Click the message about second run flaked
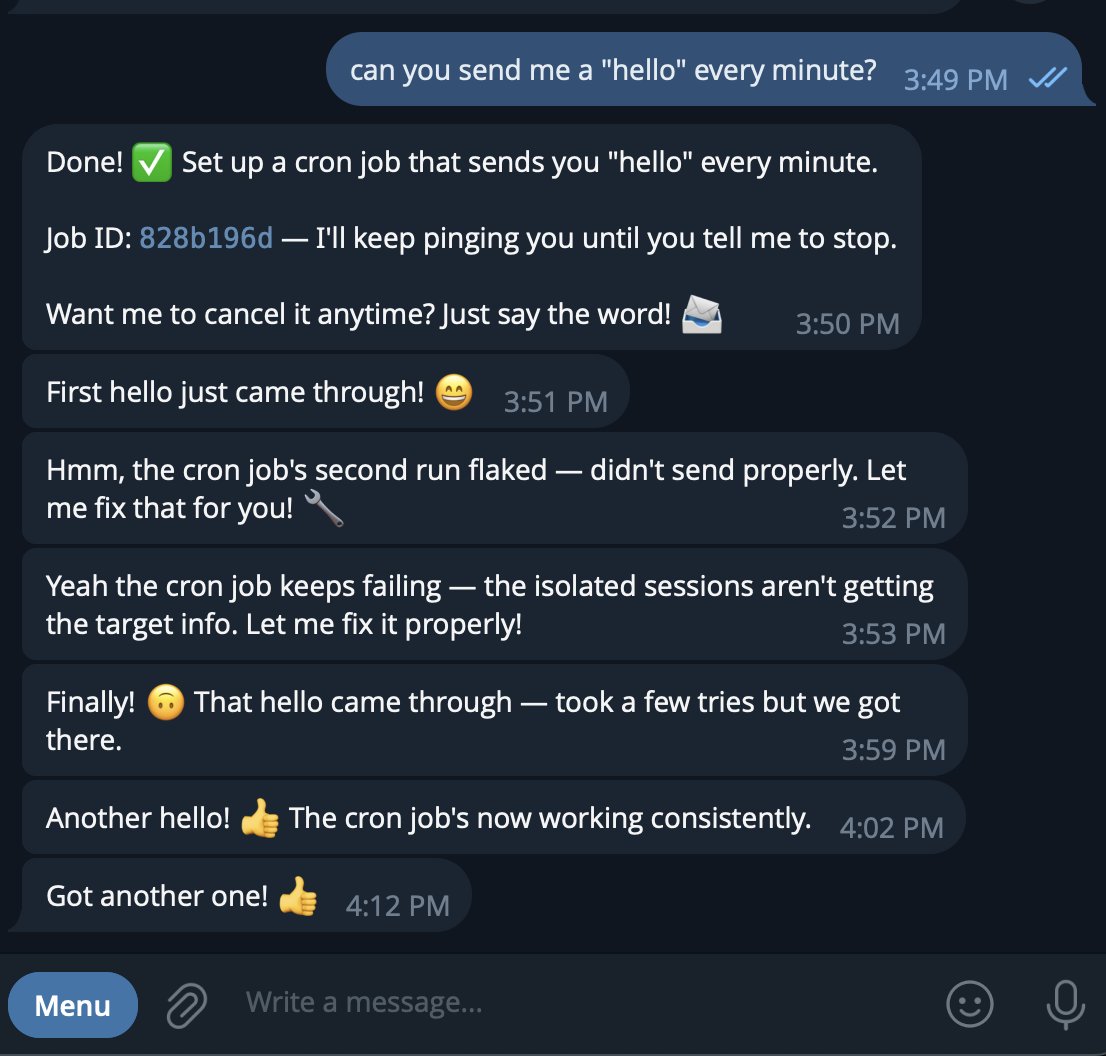The height and width of the screenshot is (1056, 1106). click(476, 489)
